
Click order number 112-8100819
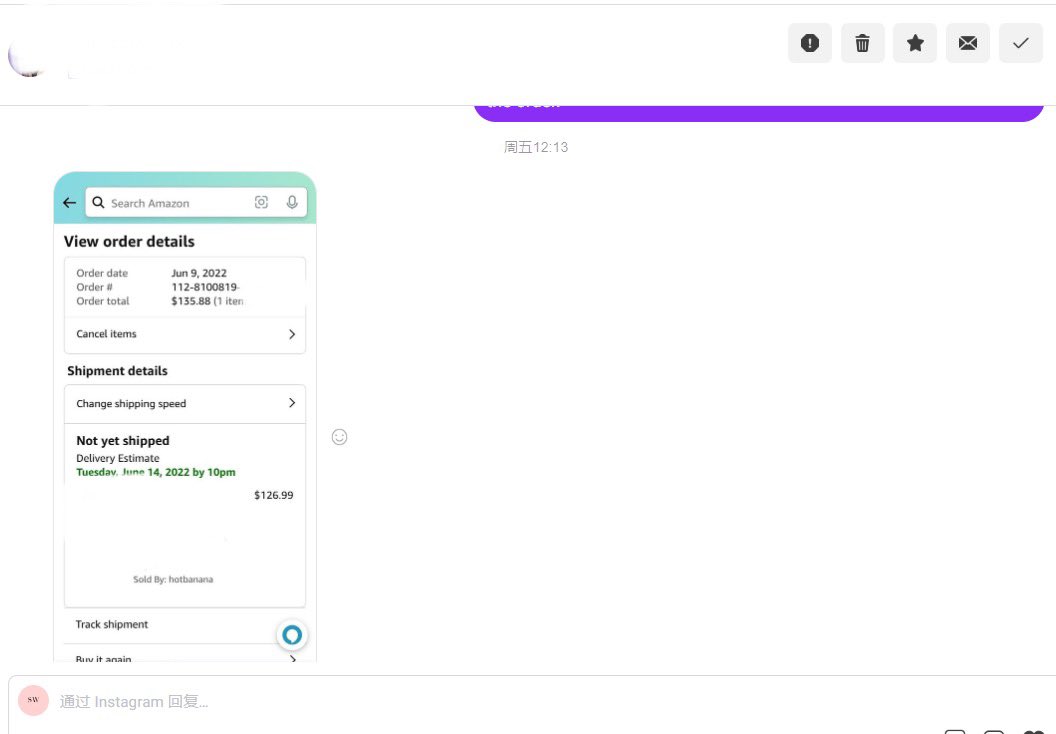[x=205, y=287]
